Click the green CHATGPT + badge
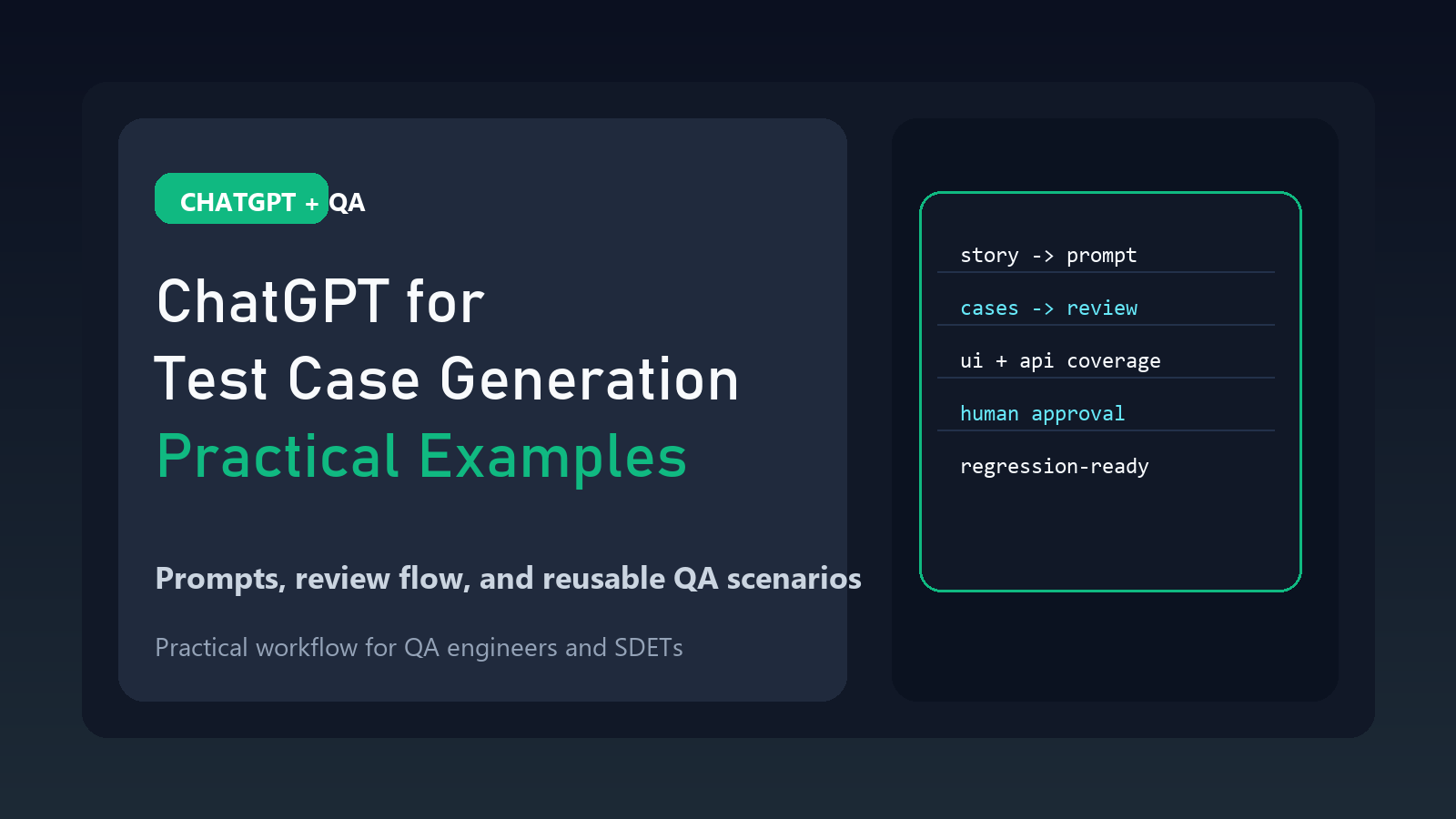The image size is (1456, 819). (241, 198)
